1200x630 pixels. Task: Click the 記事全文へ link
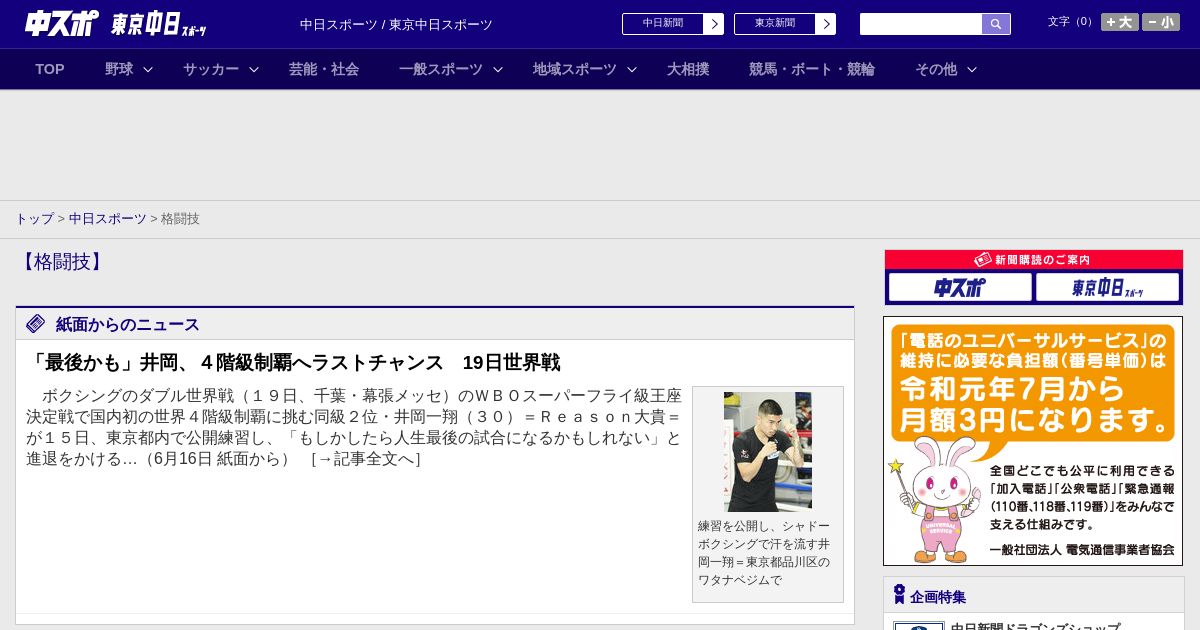coord(366,459)
